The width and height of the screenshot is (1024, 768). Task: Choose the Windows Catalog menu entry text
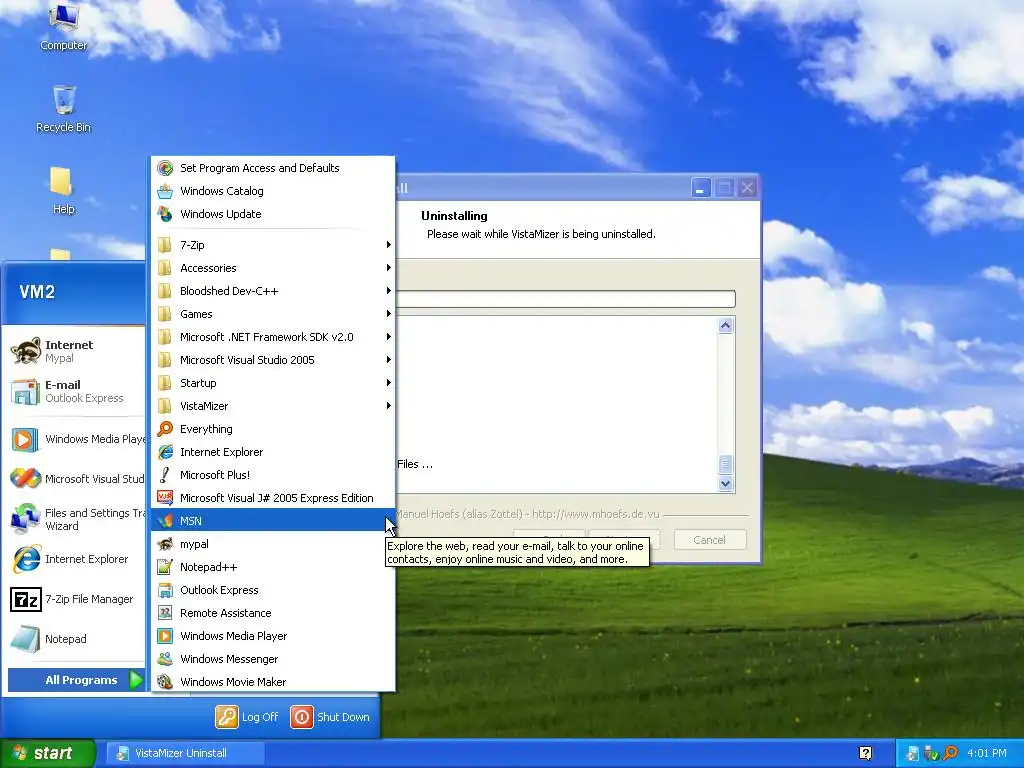pos(222,191)
